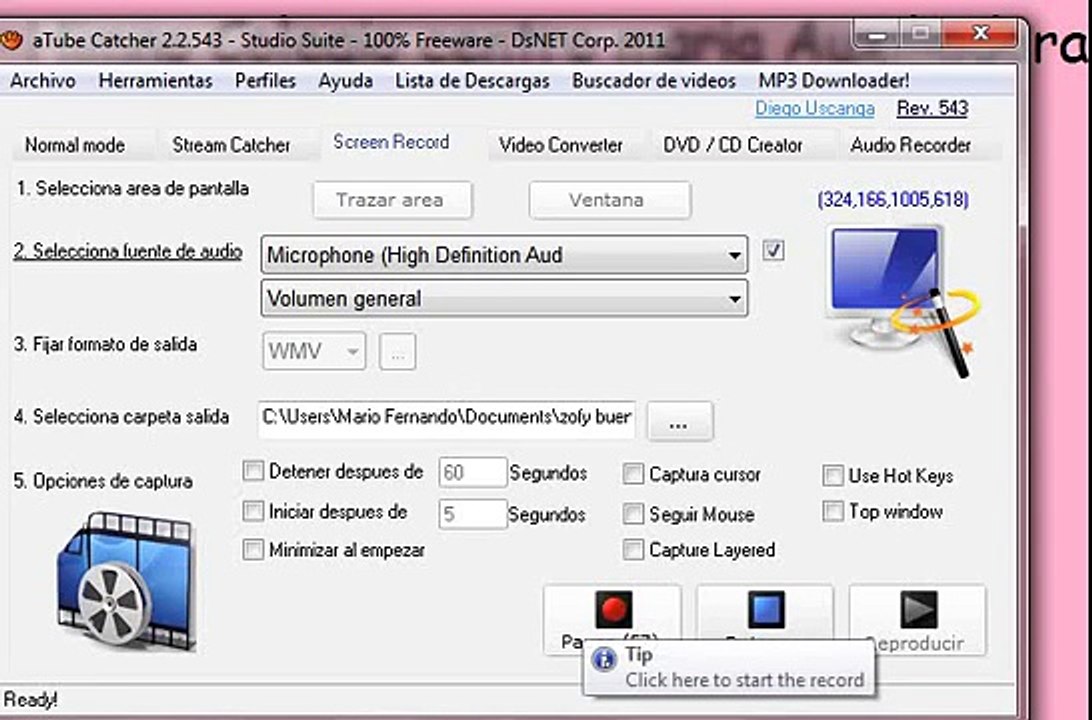Screen dimensions: 1092x720
Task: Open the WMV output format dropdown
Action: (x=314, y=351)
